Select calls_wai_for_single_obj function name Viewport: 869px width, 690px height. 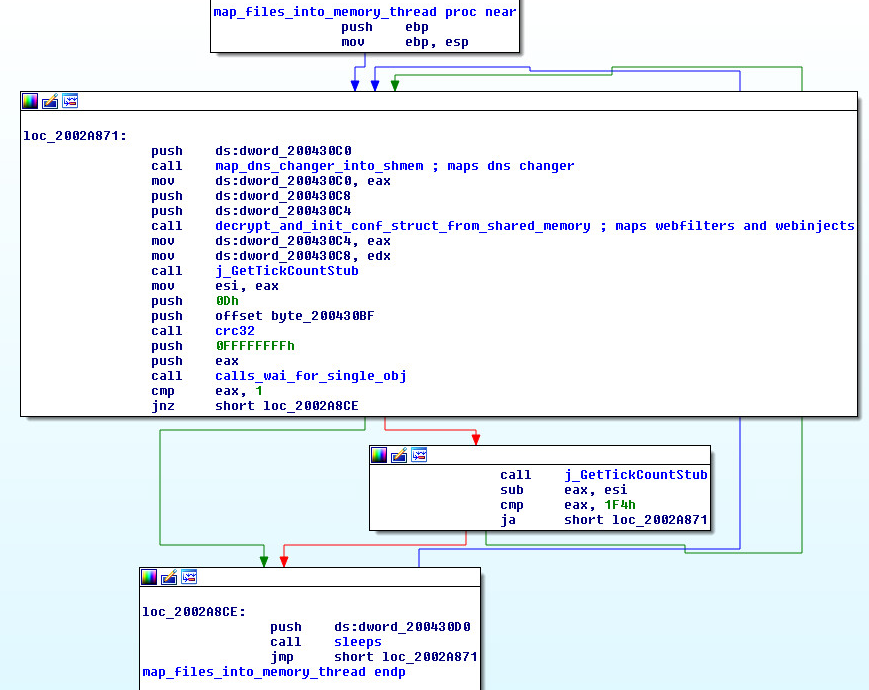coord(310,376)
